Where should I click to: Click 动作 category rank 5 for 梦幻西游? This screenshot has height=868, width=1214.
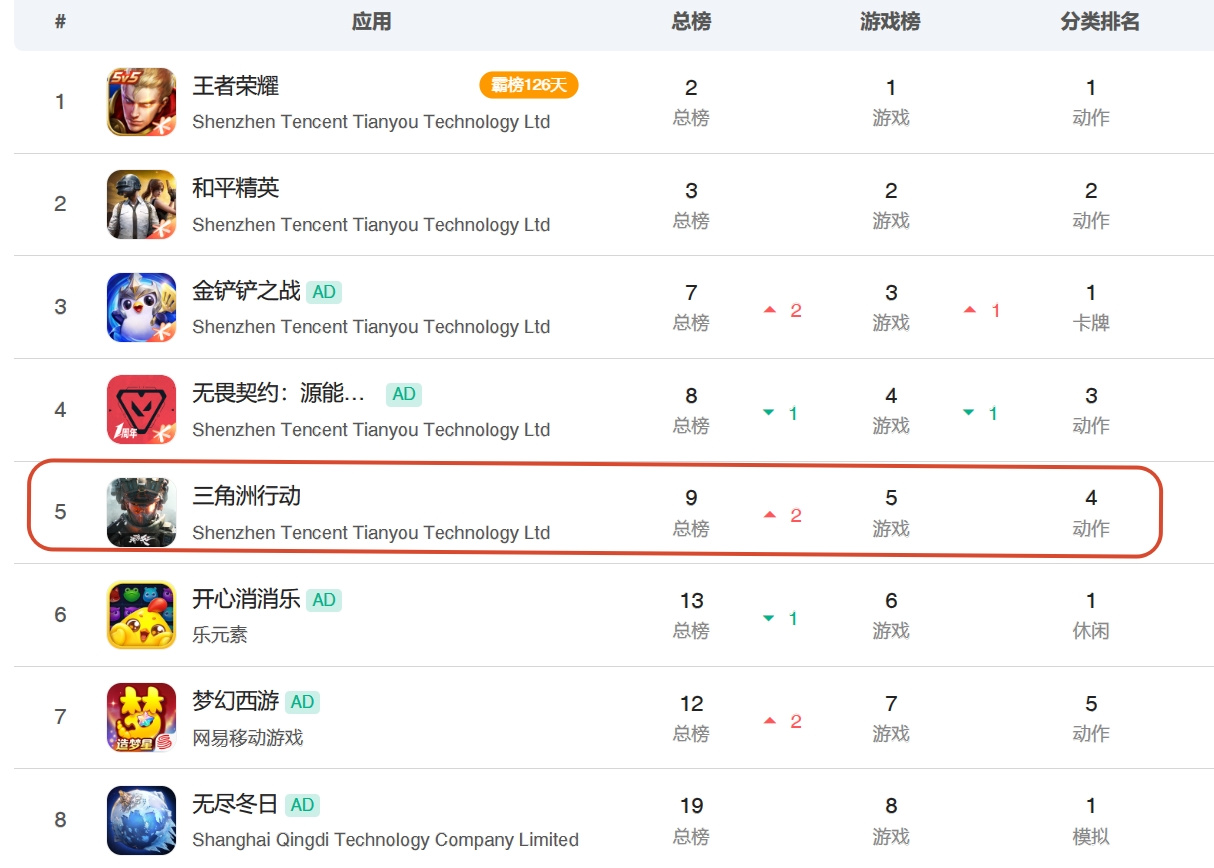click(1091, 718)
